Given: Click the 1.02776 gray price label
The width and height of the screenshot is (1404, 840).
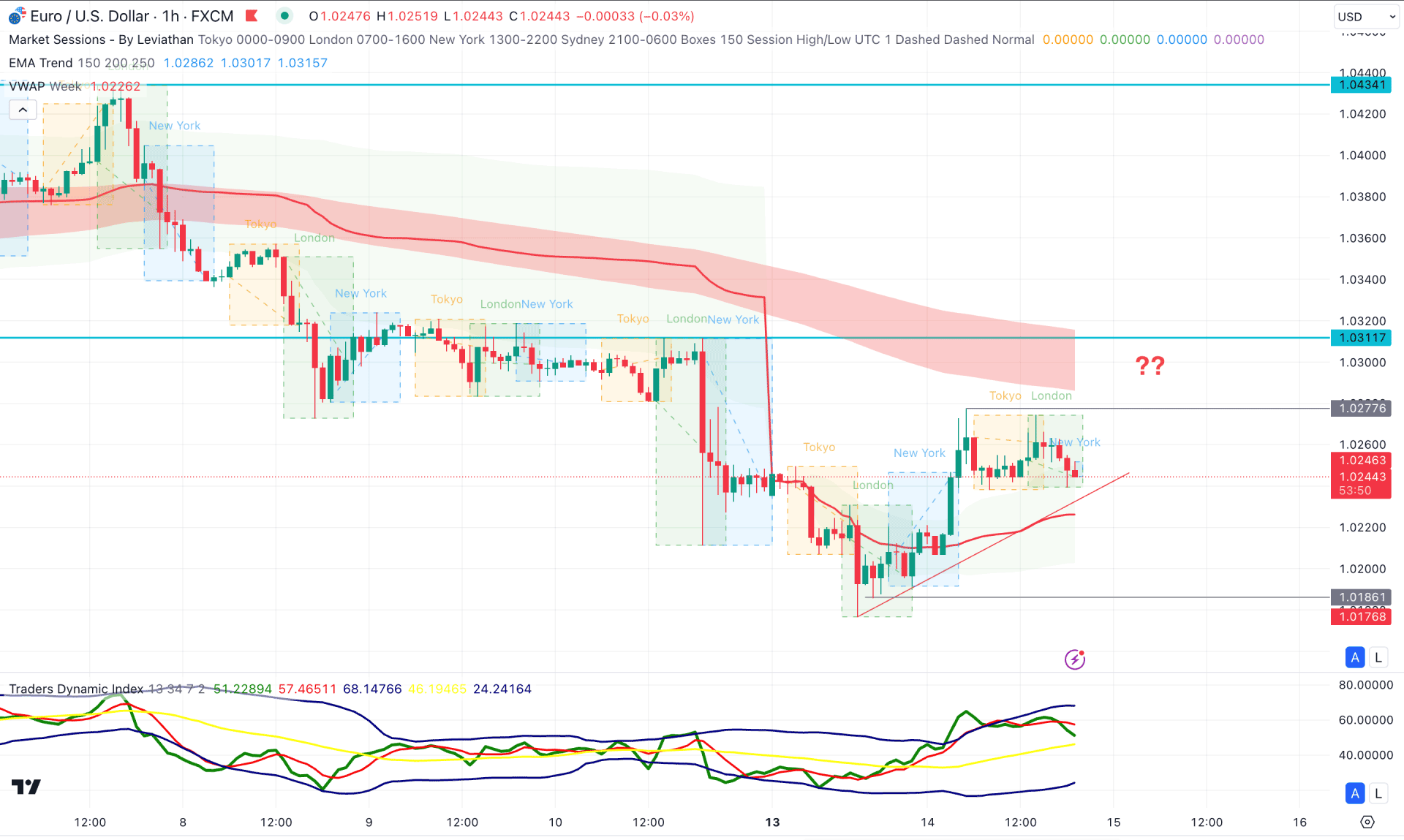Looking at the screenshot, I should pyautogui.click(x=1361, y=408).
